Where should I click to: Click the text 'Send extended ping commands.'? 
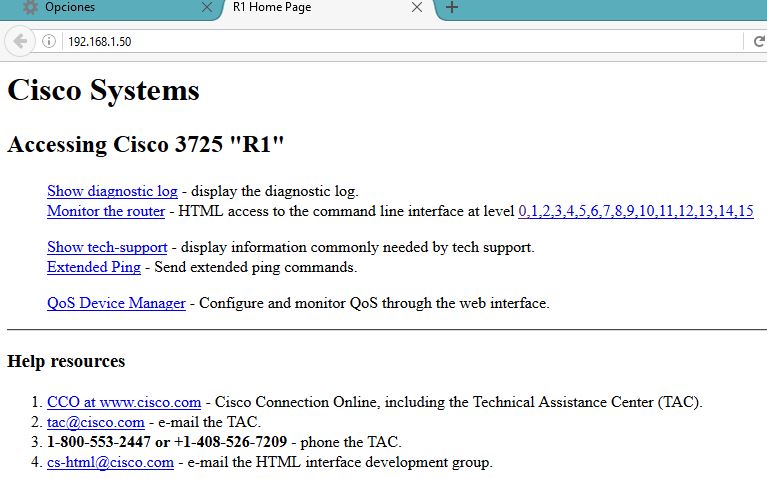coord(256,268)
